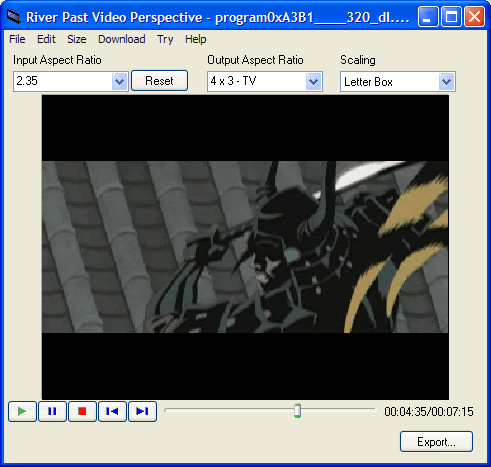
Task: Reset the input aspect ratio
Action: coord(159,81)
